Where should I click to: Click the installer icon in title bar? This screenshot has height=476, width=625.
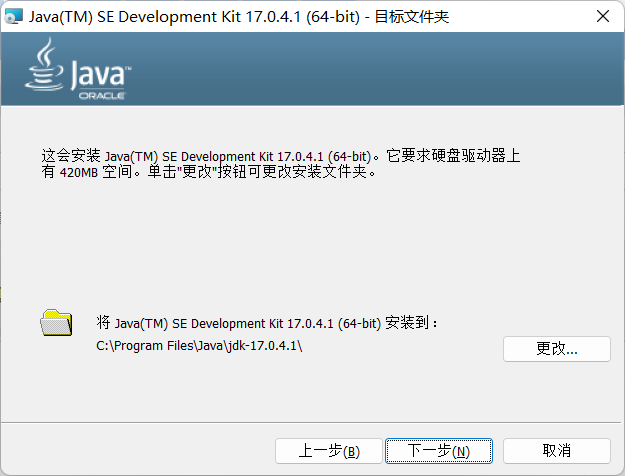[x=14, y=17]
